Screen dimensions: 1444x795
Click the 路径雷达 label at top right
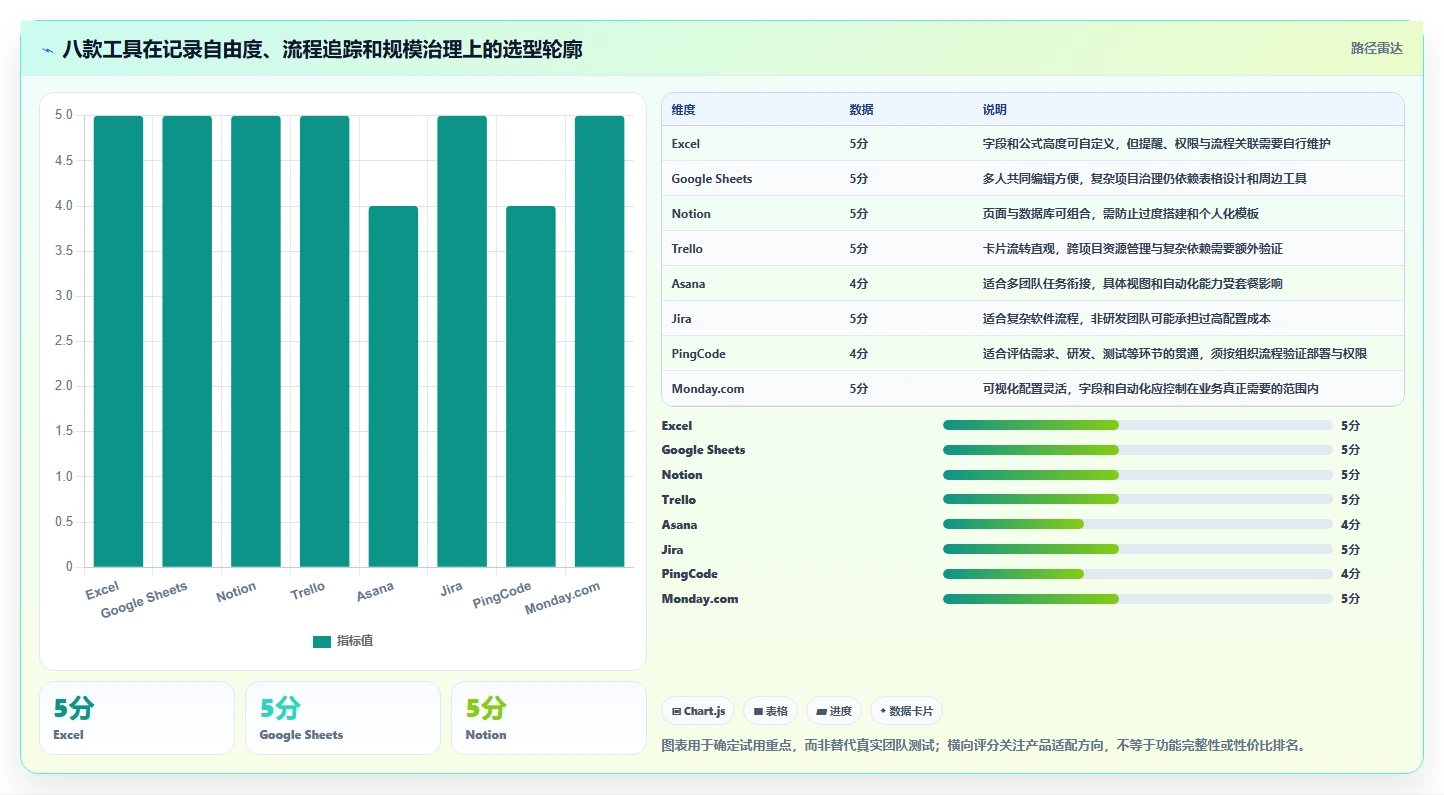pos(1377,48)
